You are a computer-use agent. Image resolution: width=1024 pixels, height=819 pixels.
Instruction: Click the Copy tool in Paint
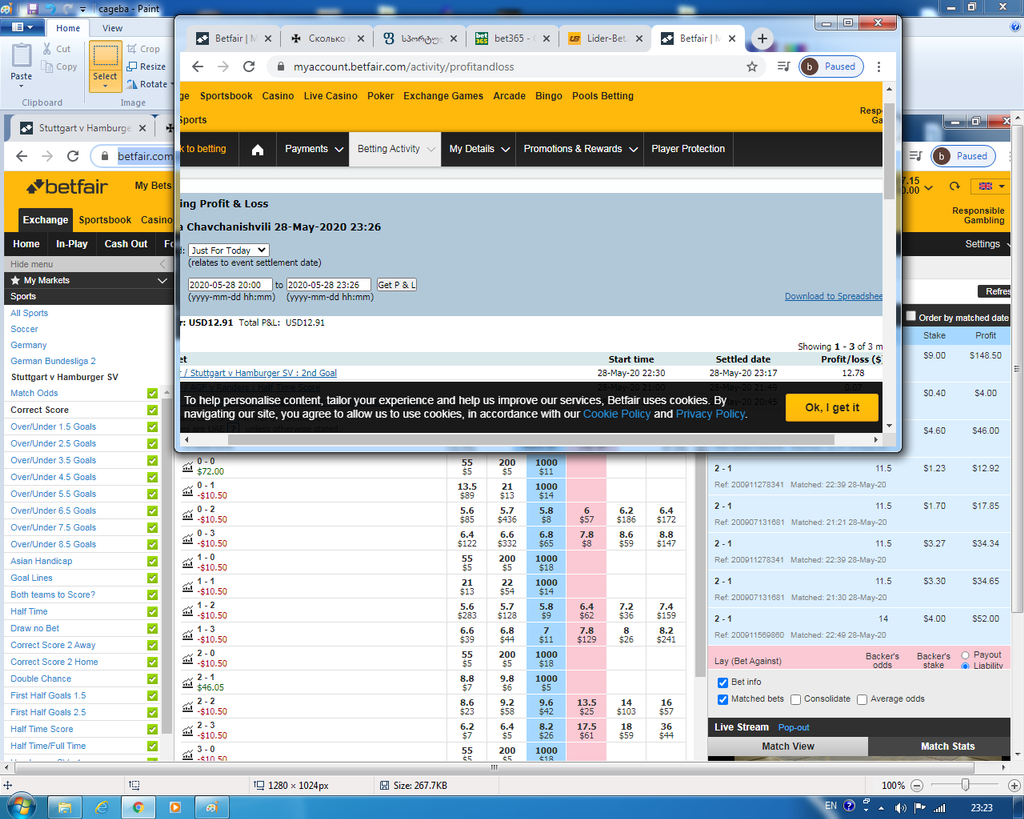click(59, 67)
